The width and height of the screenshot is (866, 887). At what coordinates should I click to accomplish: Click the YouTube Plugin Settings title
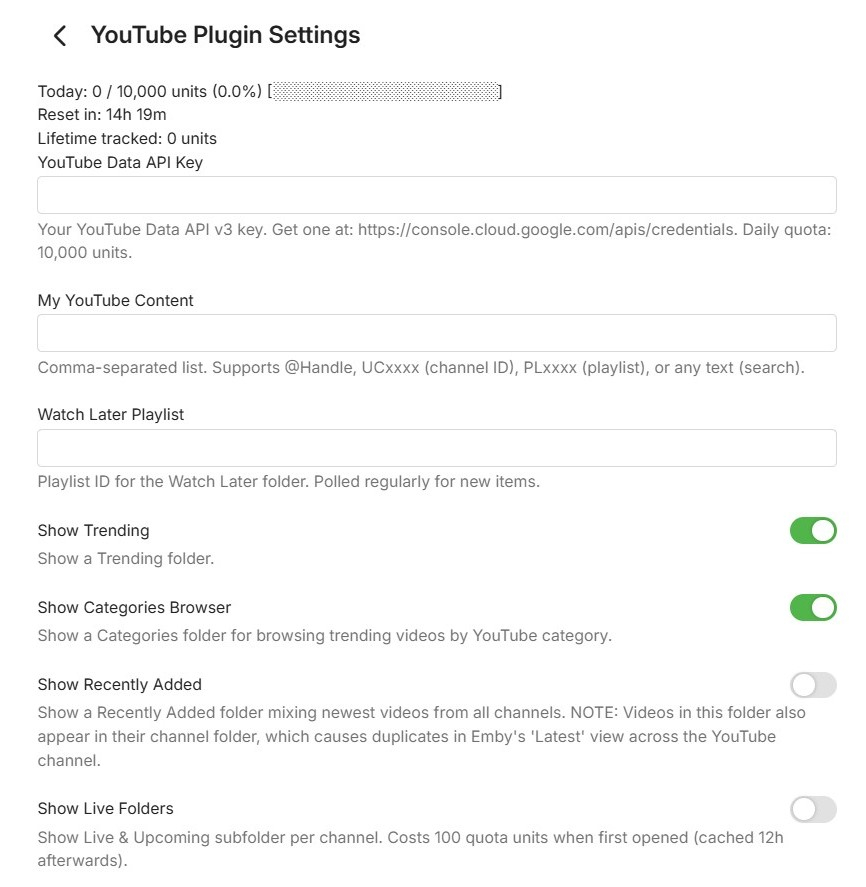pyautogui.click(x=225, y=36)
